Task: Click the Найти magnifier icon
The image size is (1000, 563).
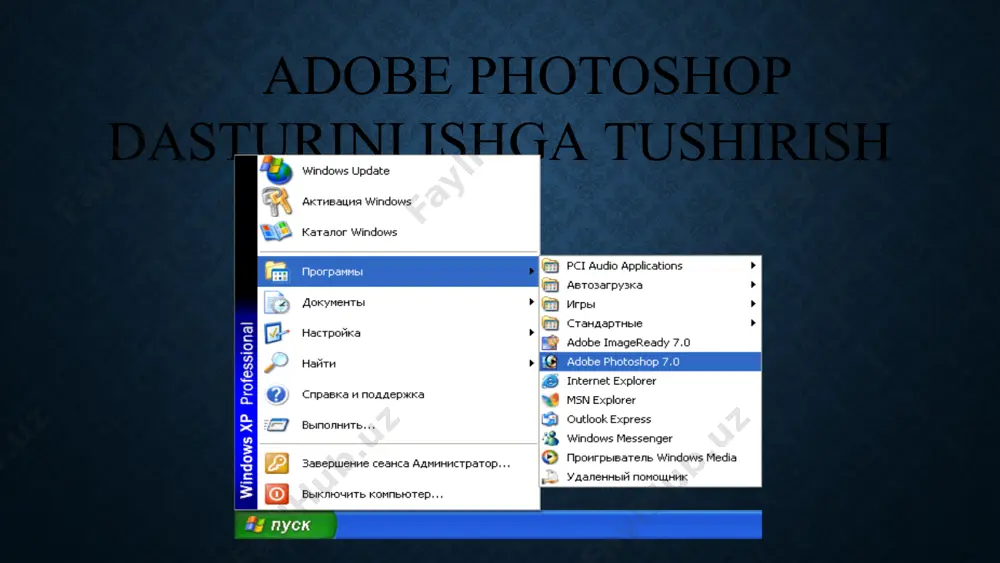Action: 276,363
